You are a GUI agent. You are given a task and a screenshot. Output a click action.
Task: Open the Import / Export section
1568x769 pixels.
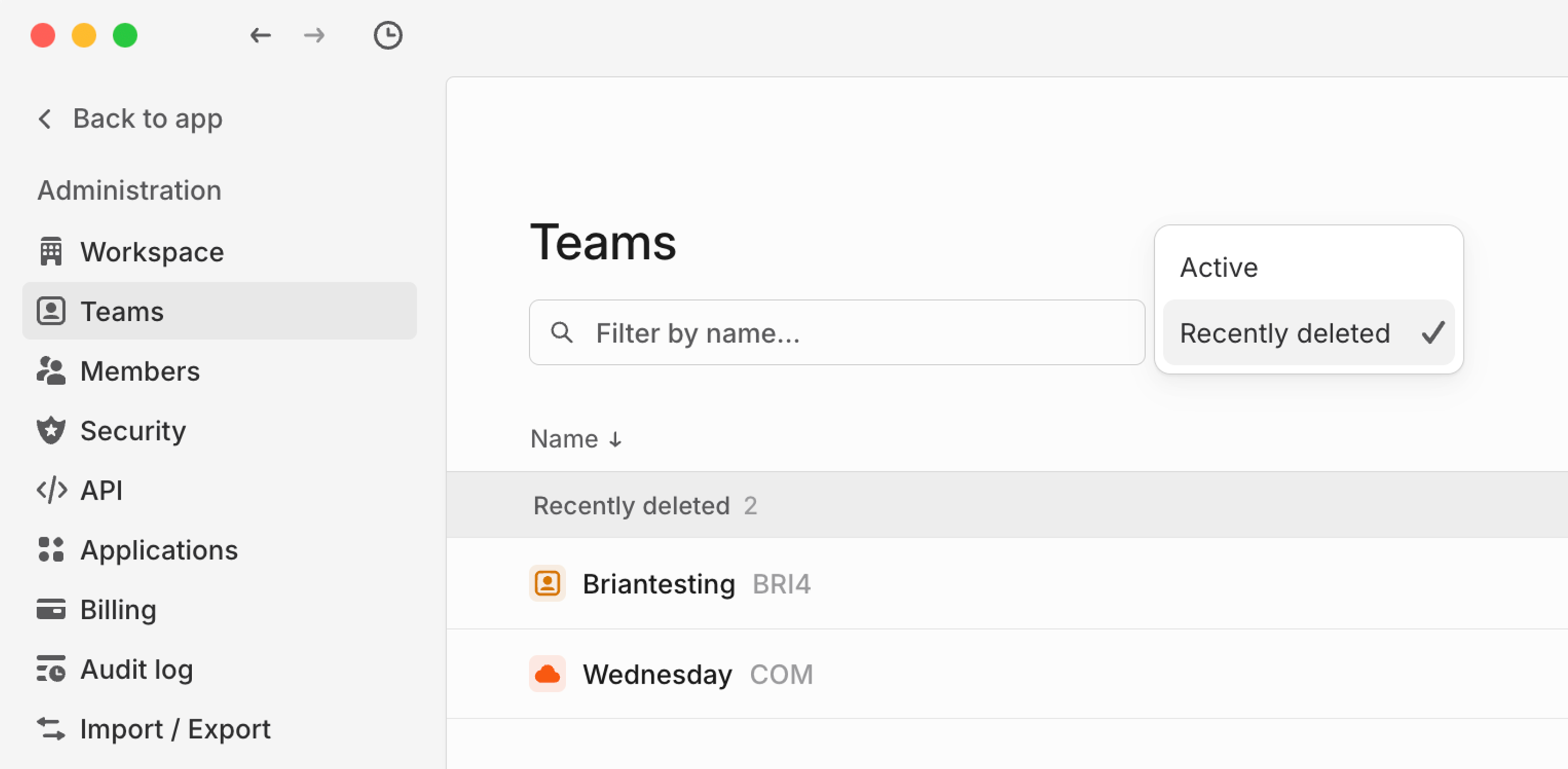tap(175, 729)
